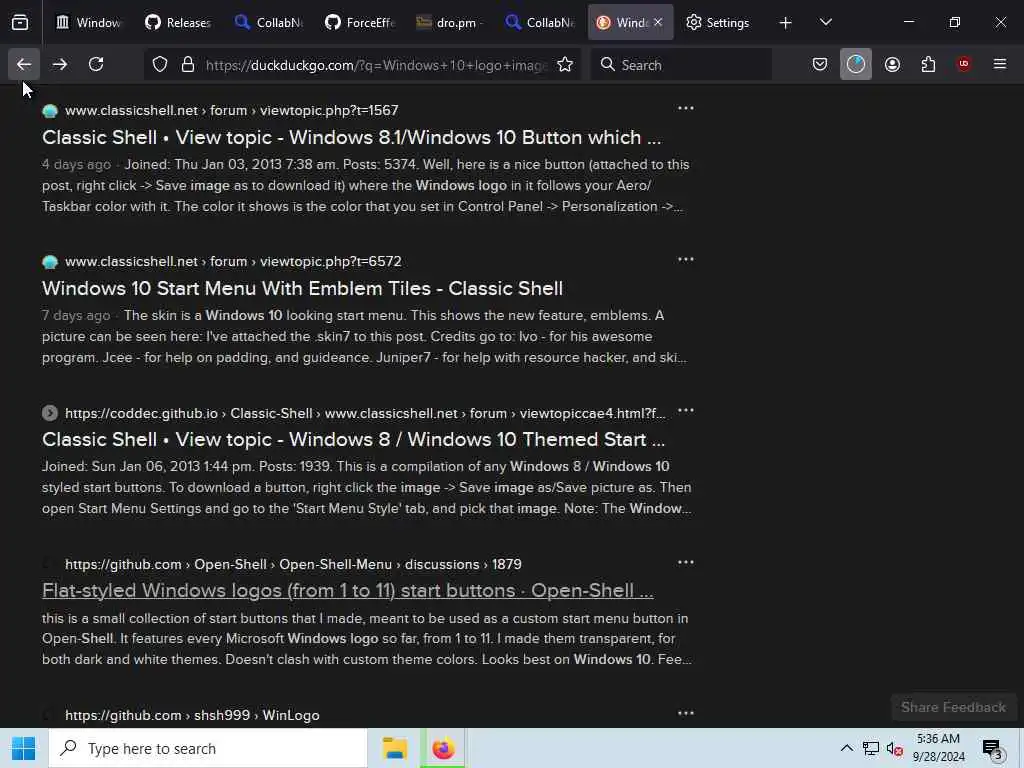Switch to the dro.pm tab
Viewport: 1024px width, 768px height.
[449, 23]
